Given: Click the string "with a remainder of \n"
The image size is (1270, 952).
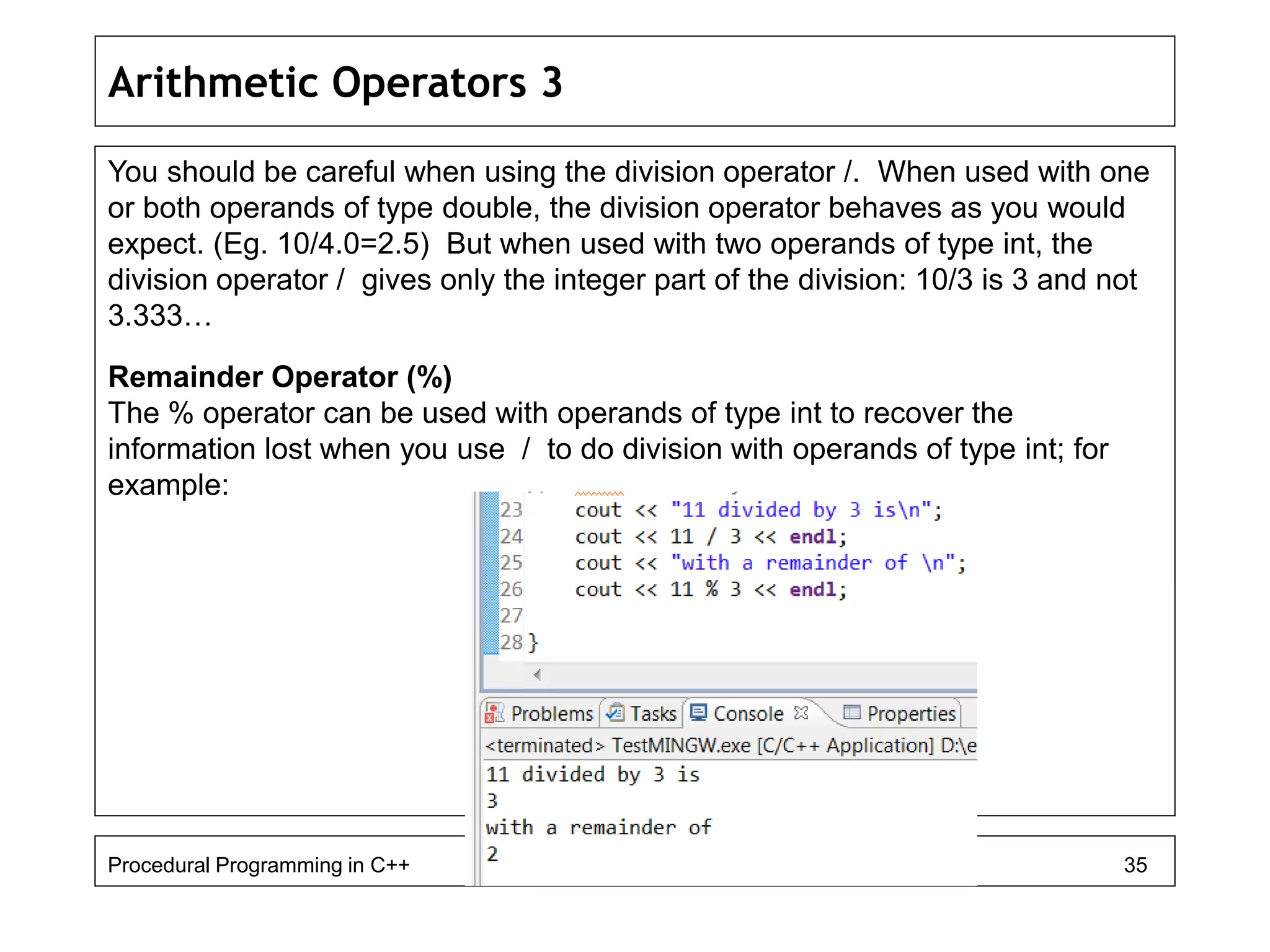Looking at the screenshot, I should point(814,563).
